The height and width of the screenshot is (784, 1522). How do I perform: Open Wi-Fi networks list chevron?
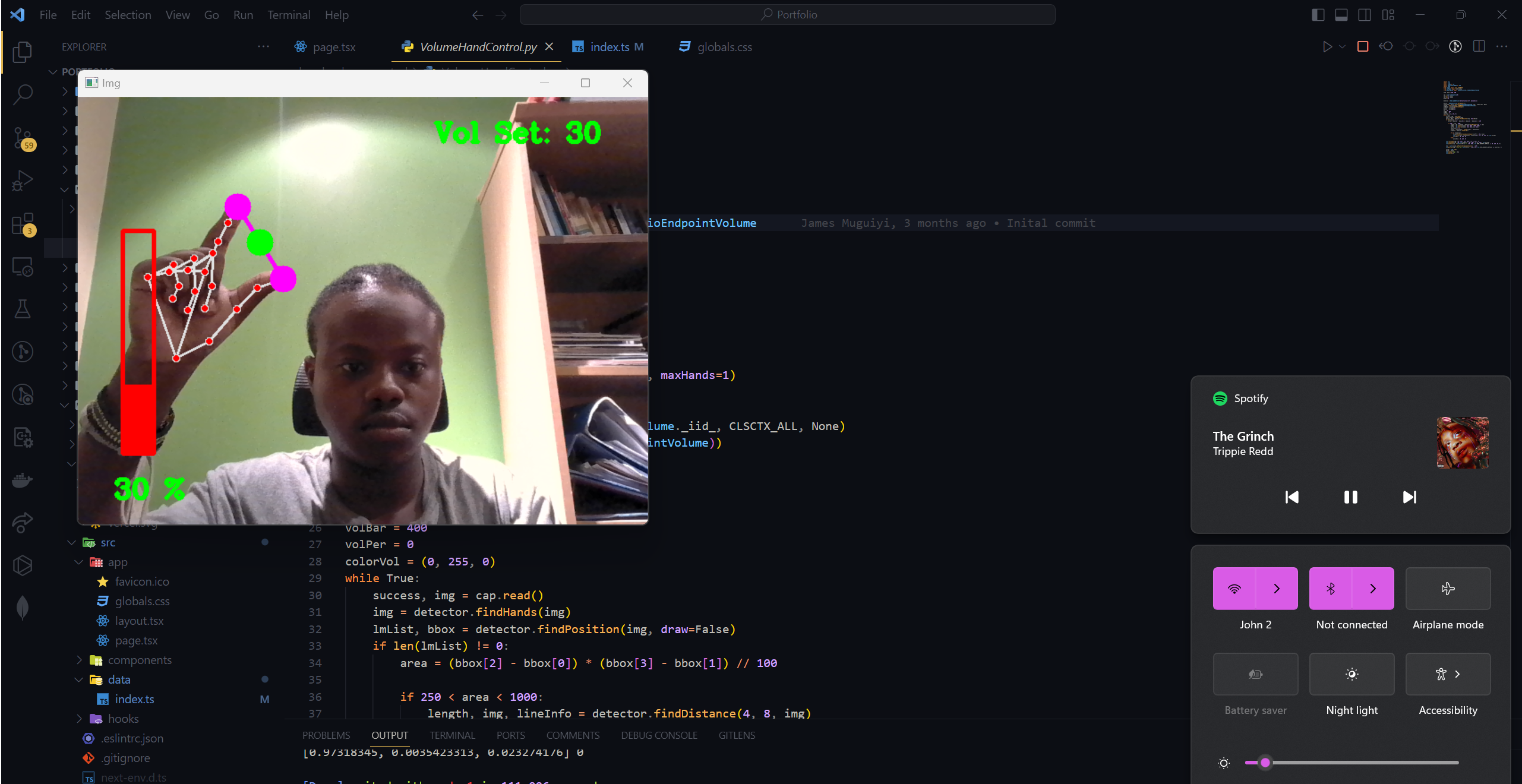tap(1277, 589)
